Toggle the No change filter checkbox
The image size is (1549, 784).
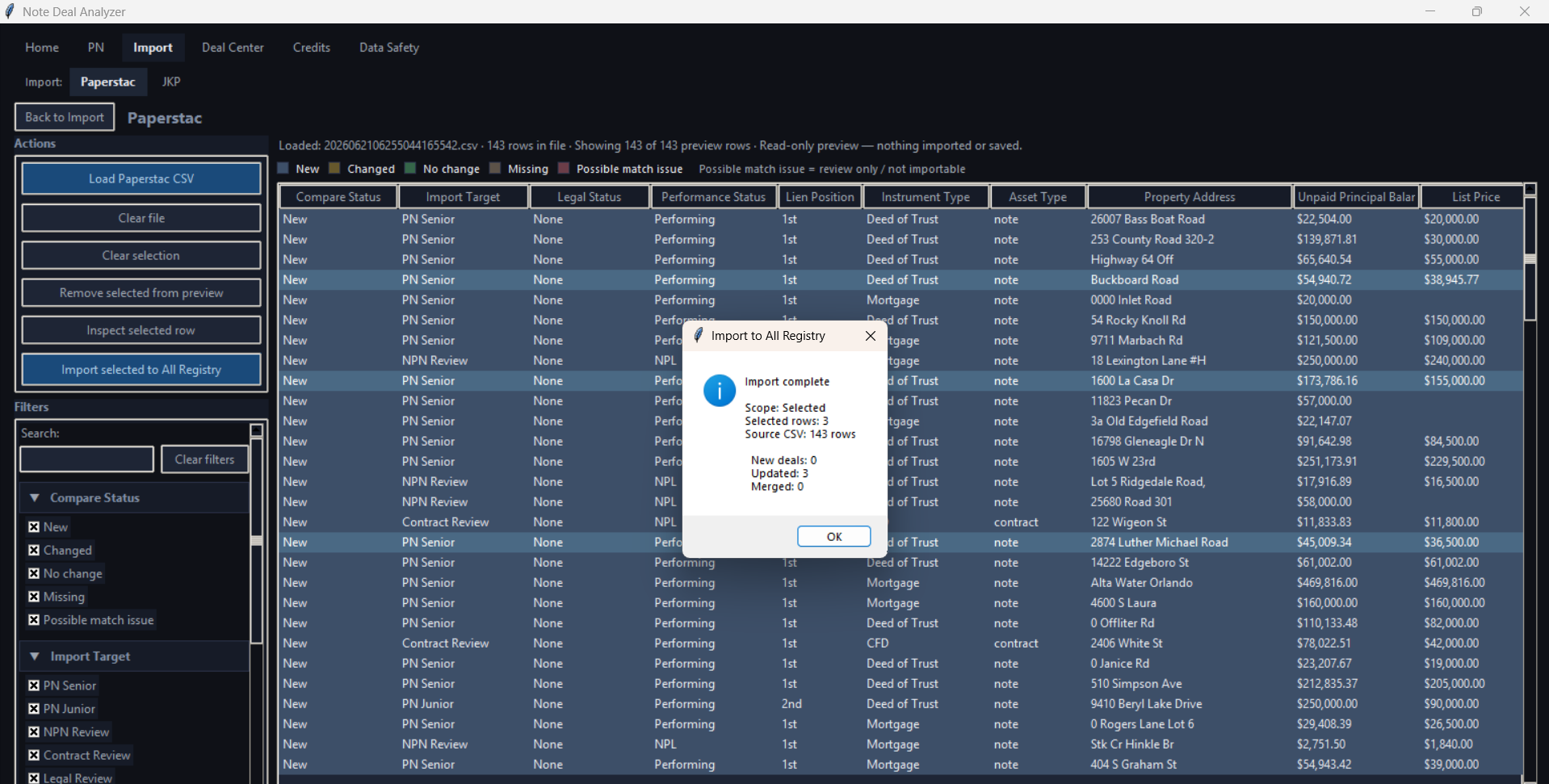[34, 573]
